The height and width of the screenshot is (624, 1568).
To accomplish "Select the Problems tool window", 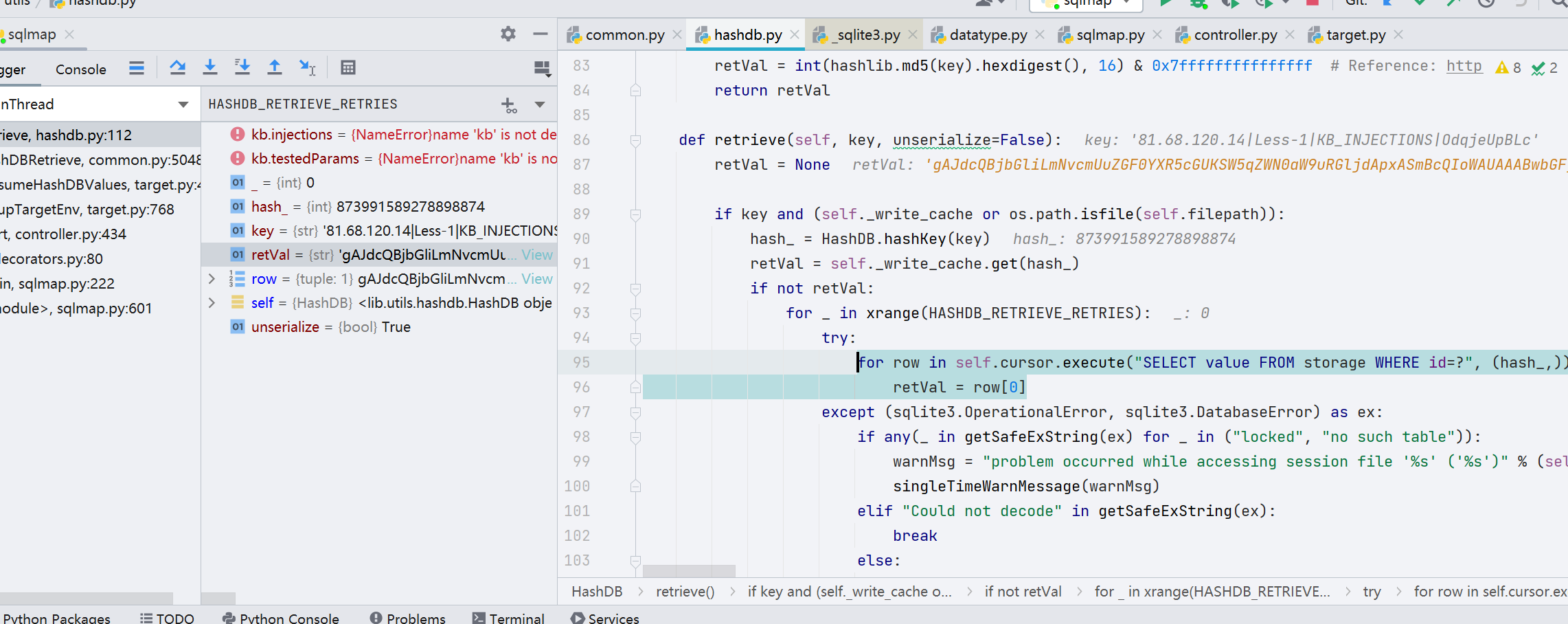I will 408,617.
